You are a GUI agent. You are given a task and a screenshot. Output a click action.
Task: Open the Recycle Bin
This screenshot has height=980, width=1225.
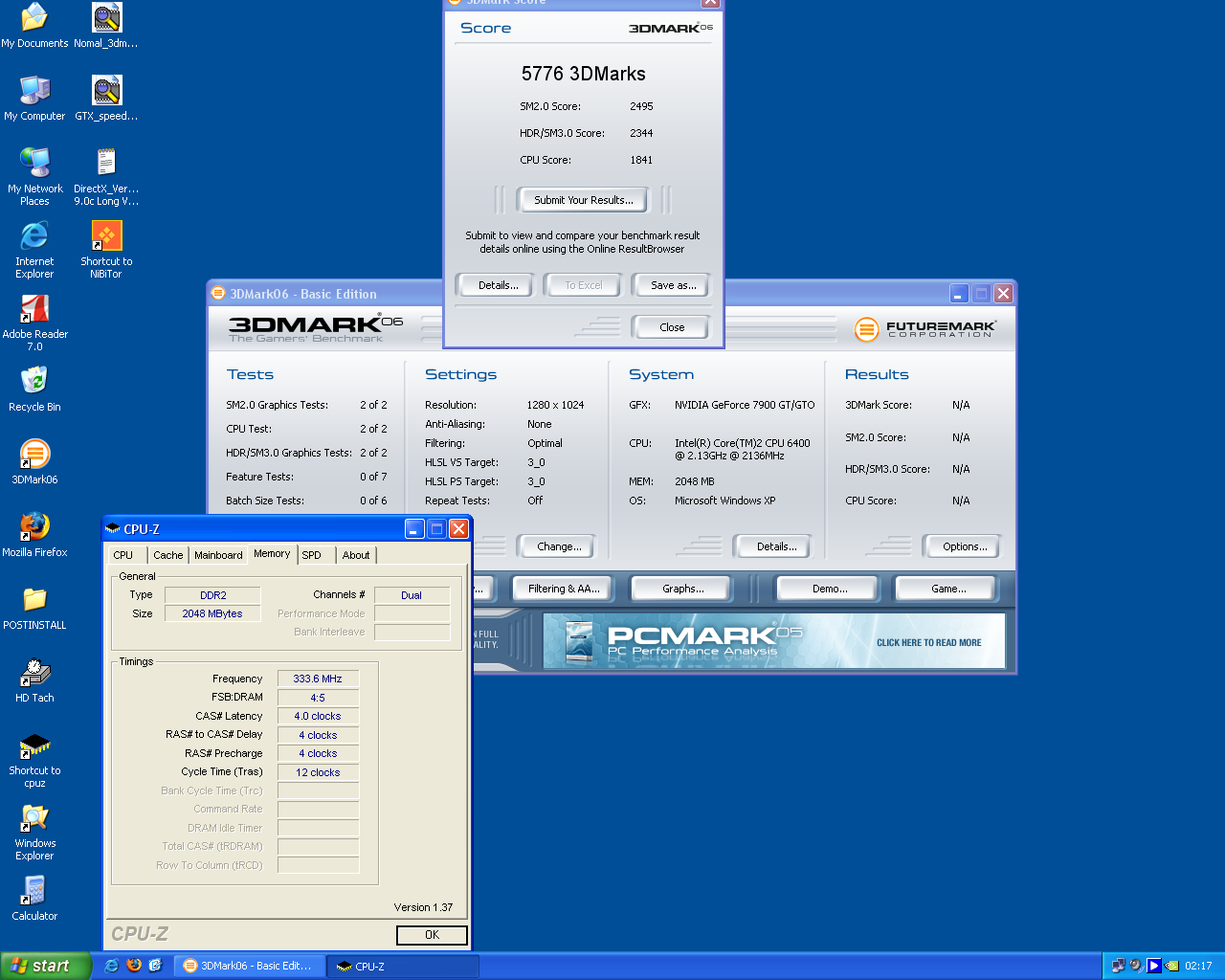click(x=34, y=390)
